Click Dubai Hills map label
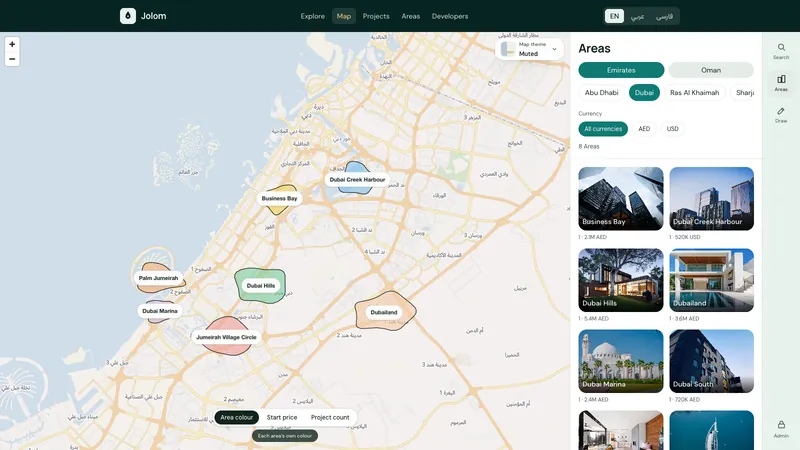Screen dimensions: 800x450 click(x=261, y=286)
